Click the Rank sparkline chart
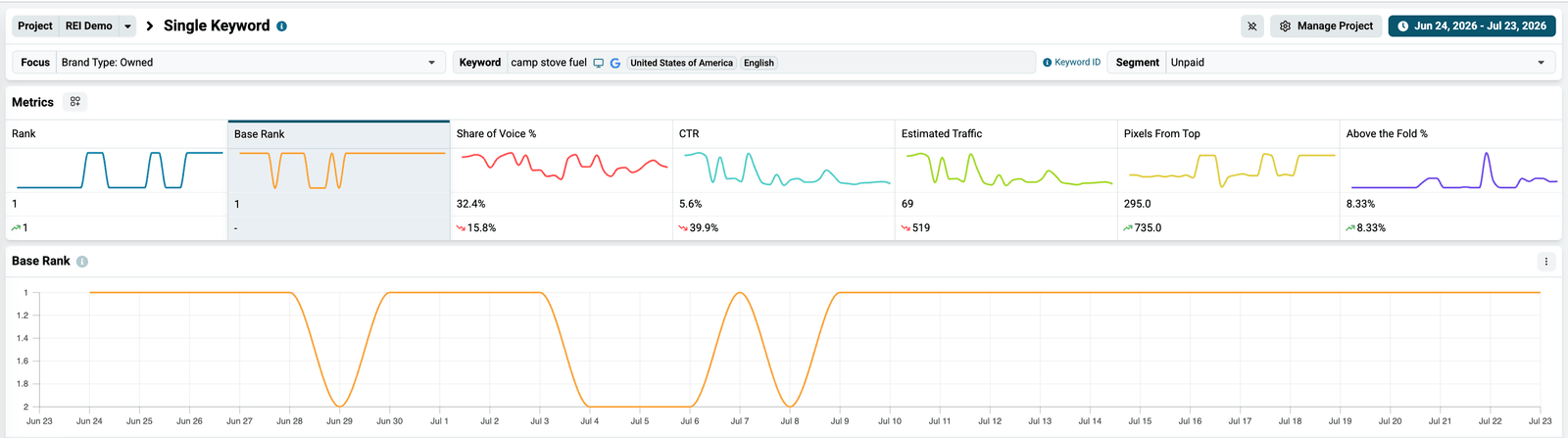1568x438 pixels. pos(120,170)
